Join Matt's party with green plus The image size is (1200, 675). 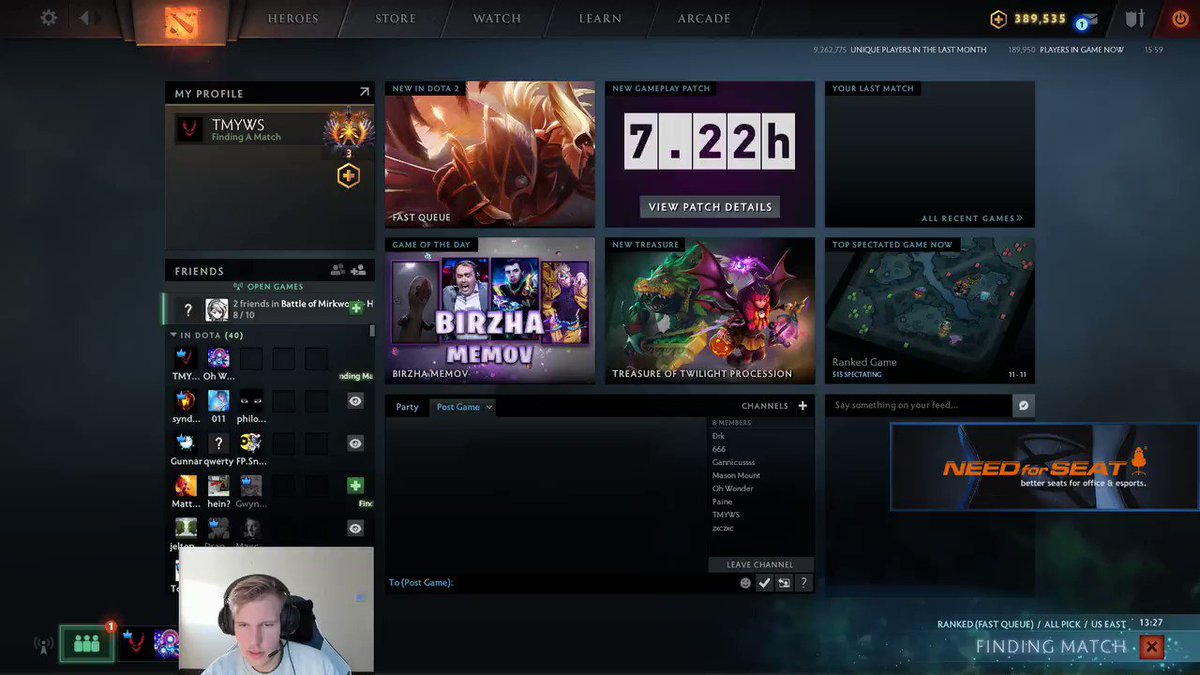[355, 485]
